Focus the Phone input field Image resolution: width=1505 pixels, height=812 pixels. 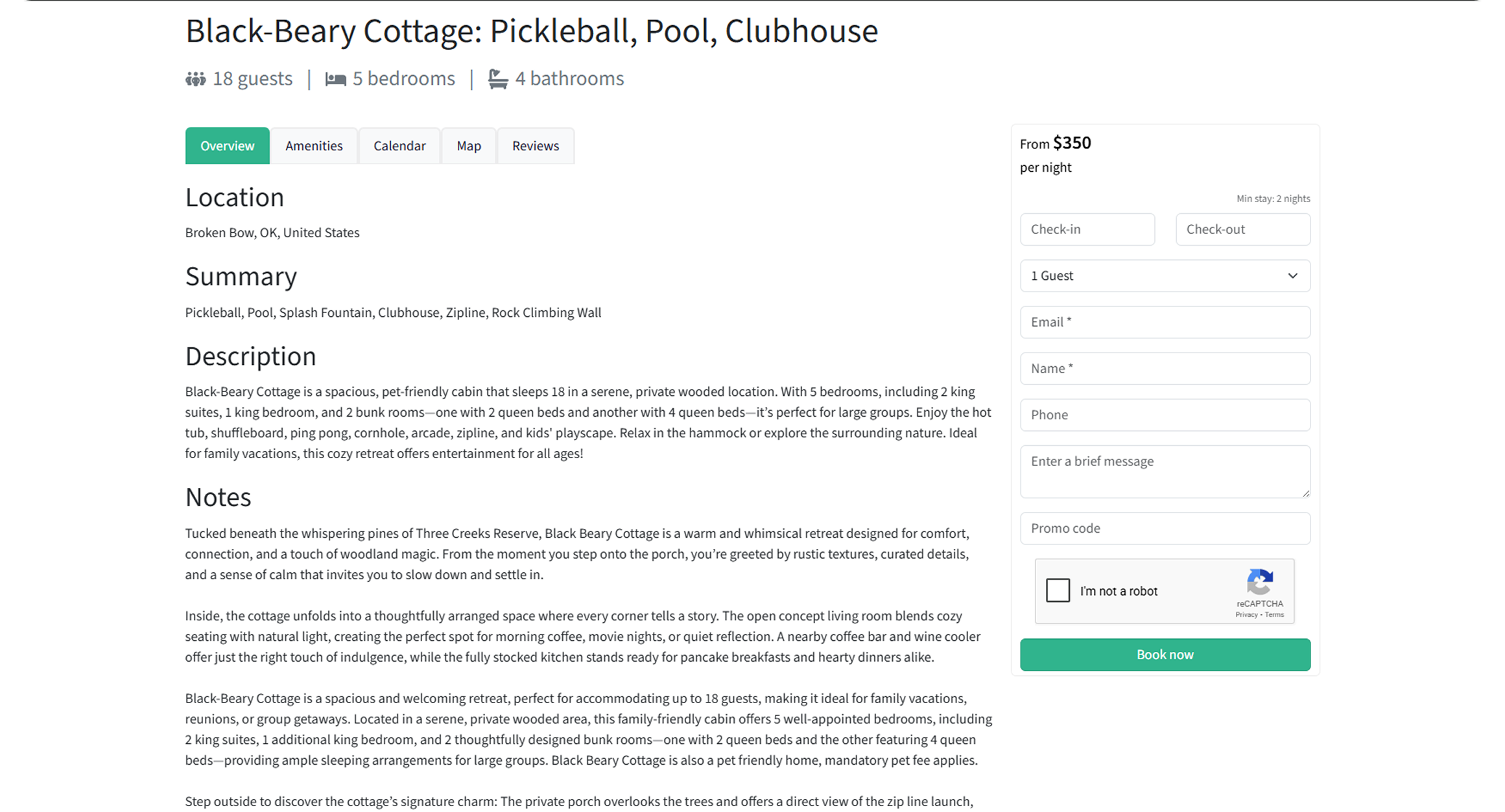tap(1165, 415)
